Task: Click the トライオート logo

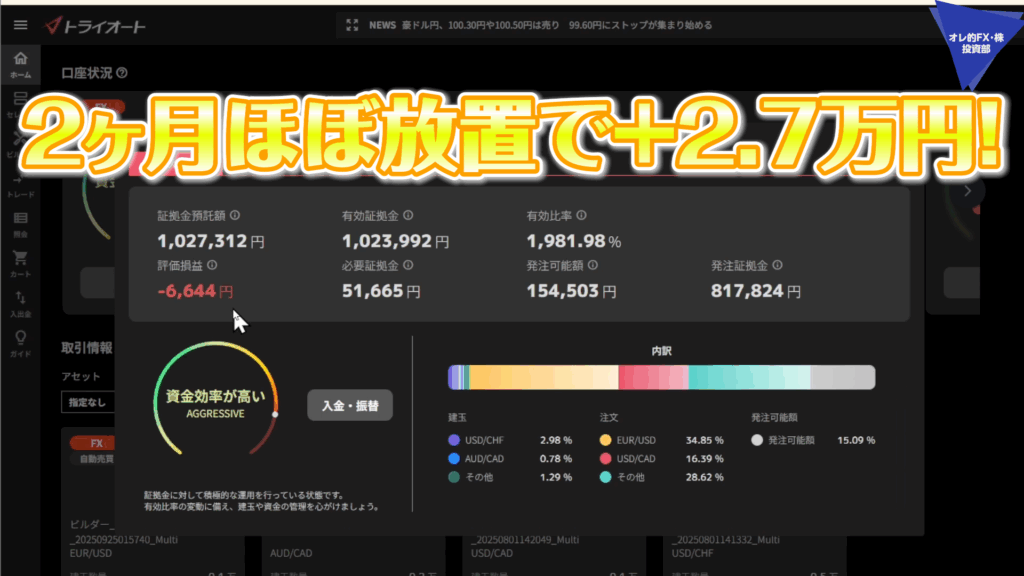Action: click(x=95, y=25)
